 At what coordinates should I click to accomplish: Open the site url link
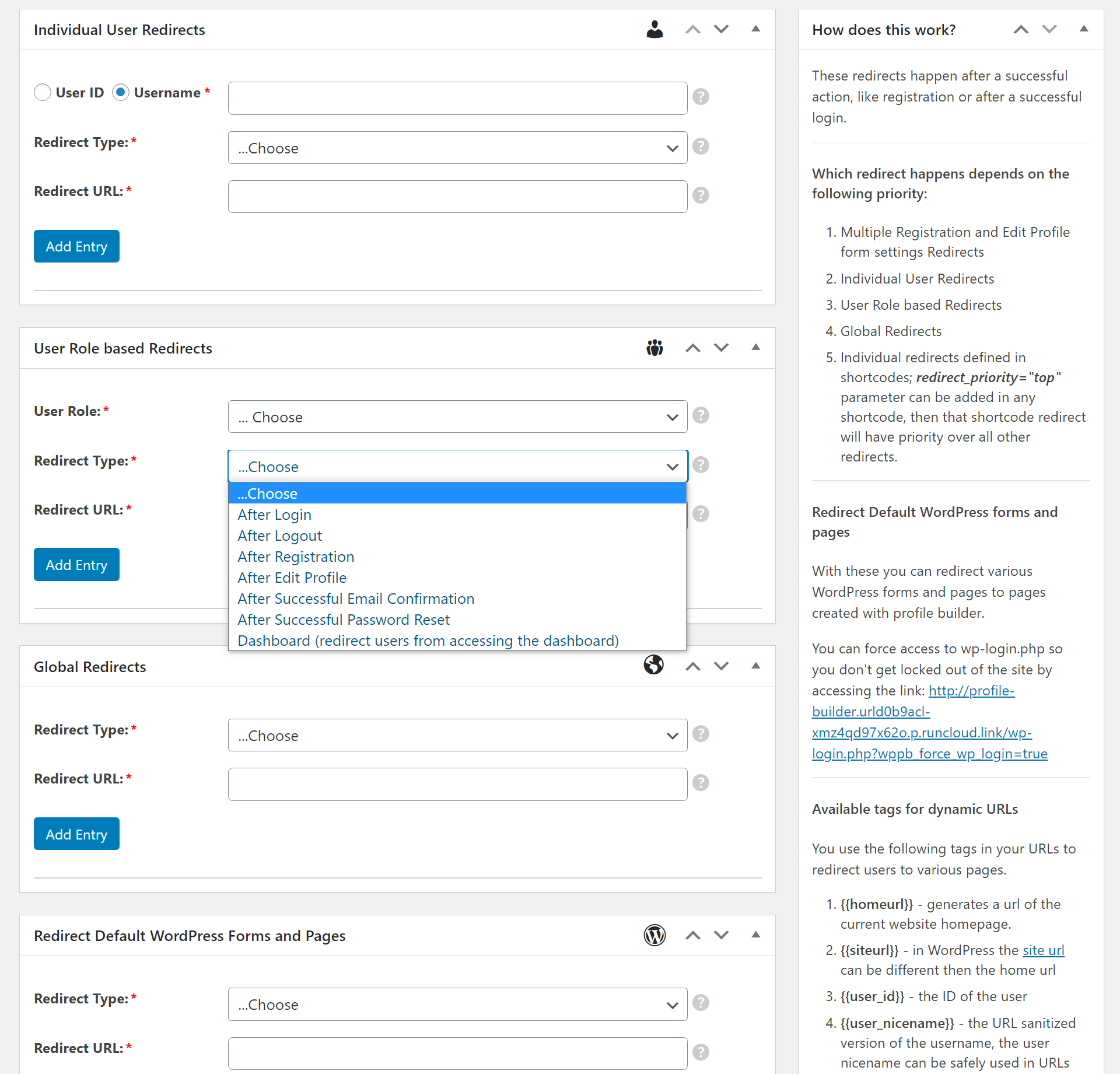(1043, 950)
